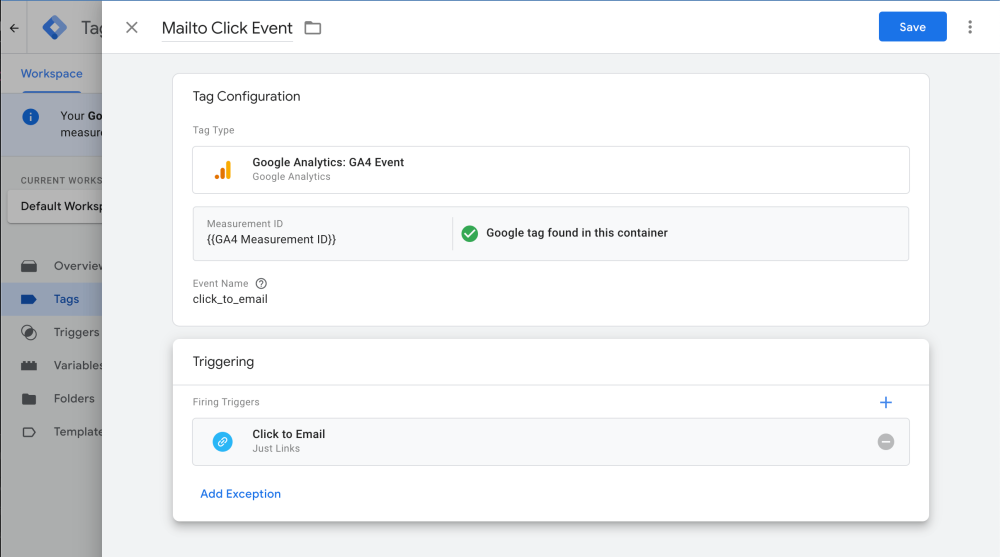The width and height of the screenshot is (1000, 557).
Task: Edit the Mailto Click Event tag name
Action: coord(227,28)
